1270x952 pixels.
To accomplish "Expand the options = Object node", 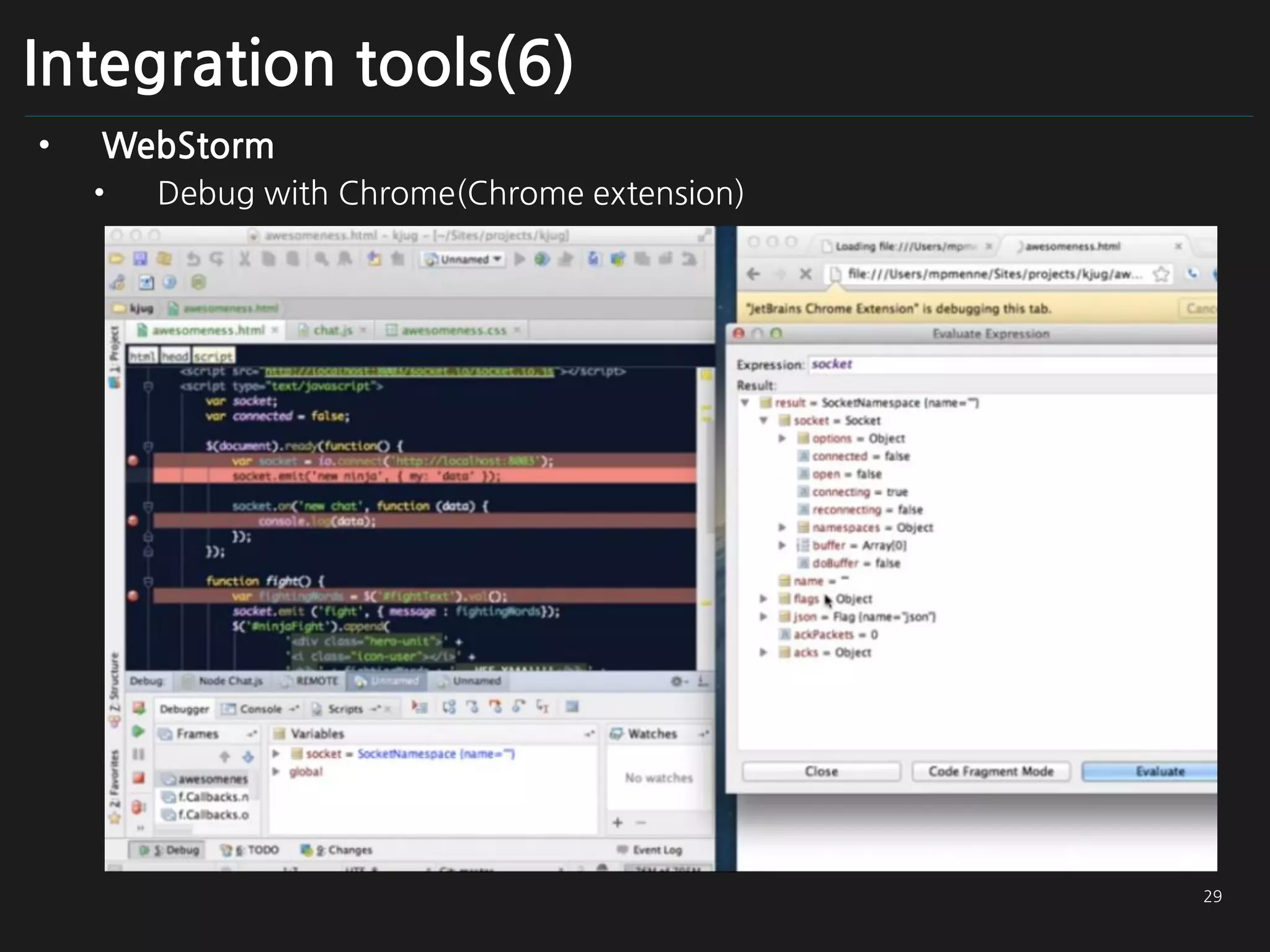I will tap(783, 439).
